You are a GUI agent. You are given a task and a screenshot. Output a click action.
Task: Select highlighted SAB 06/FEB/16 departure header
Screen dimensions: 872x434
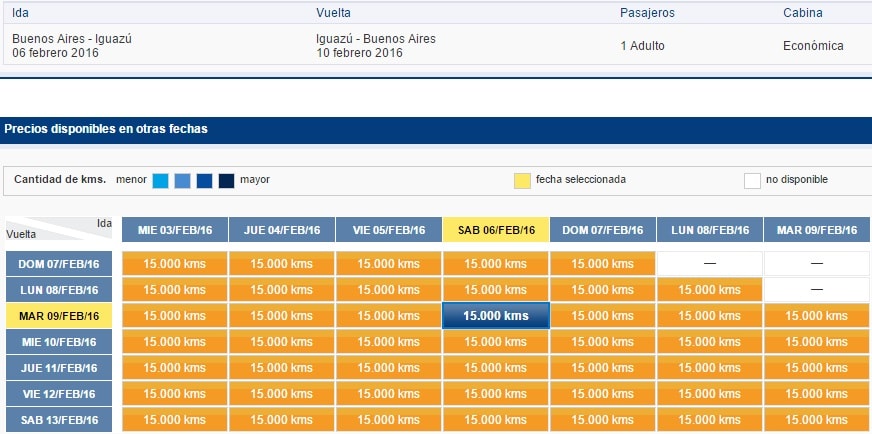(x=496, y=230)
